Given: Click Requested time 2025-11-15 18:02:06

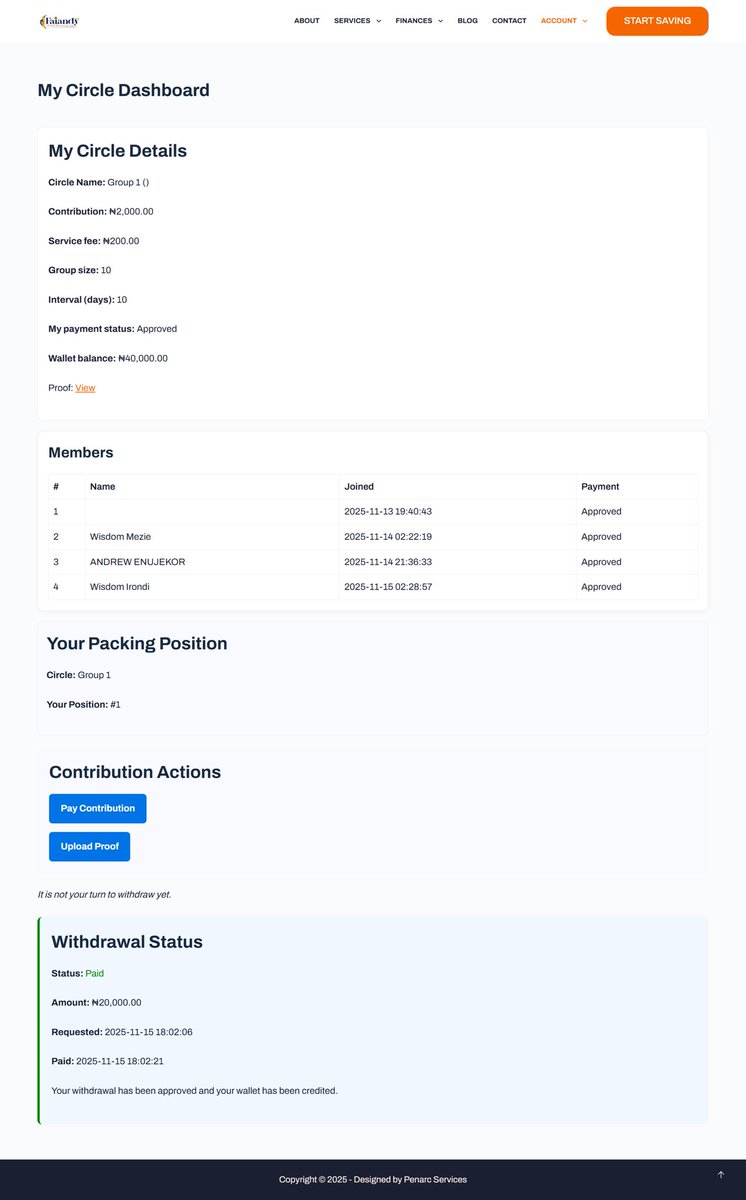Looking at the screenshot, I should pos(148,1032).
